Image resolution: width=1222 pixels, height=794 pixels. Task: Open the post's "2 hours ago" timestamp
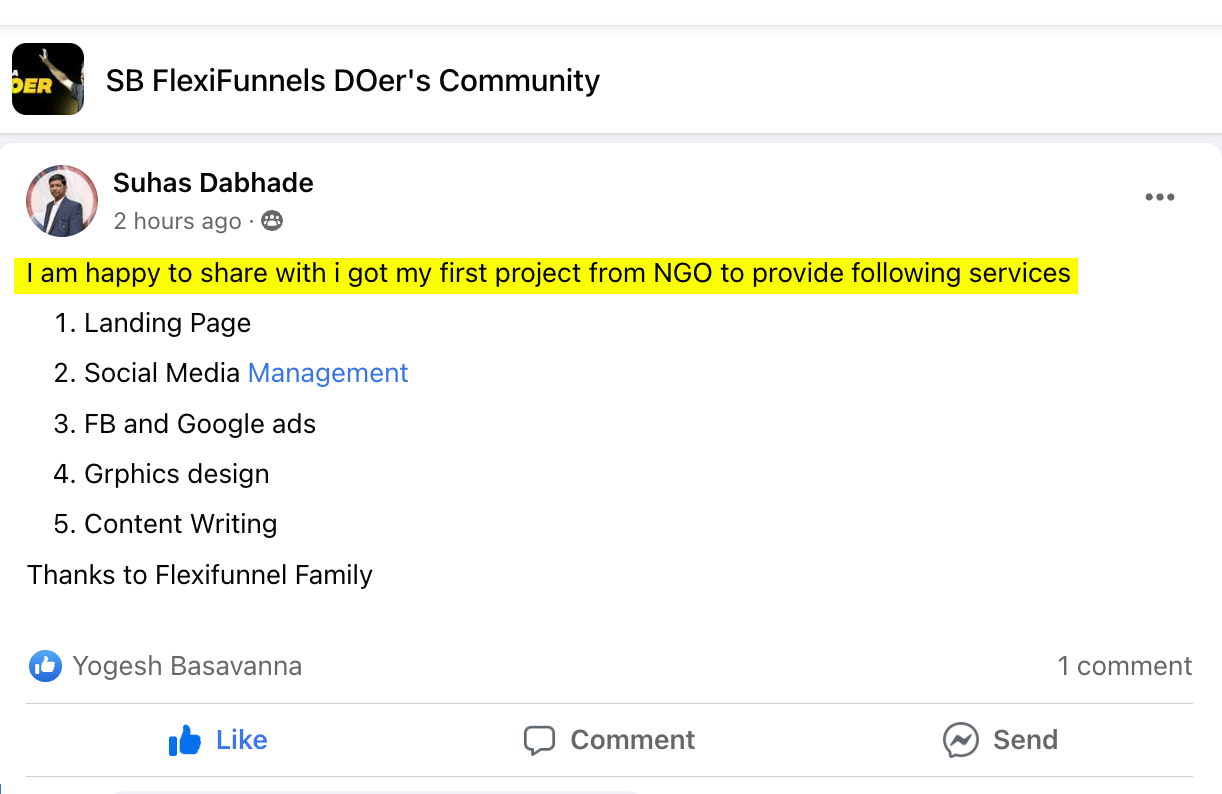[x=177, y=221]
